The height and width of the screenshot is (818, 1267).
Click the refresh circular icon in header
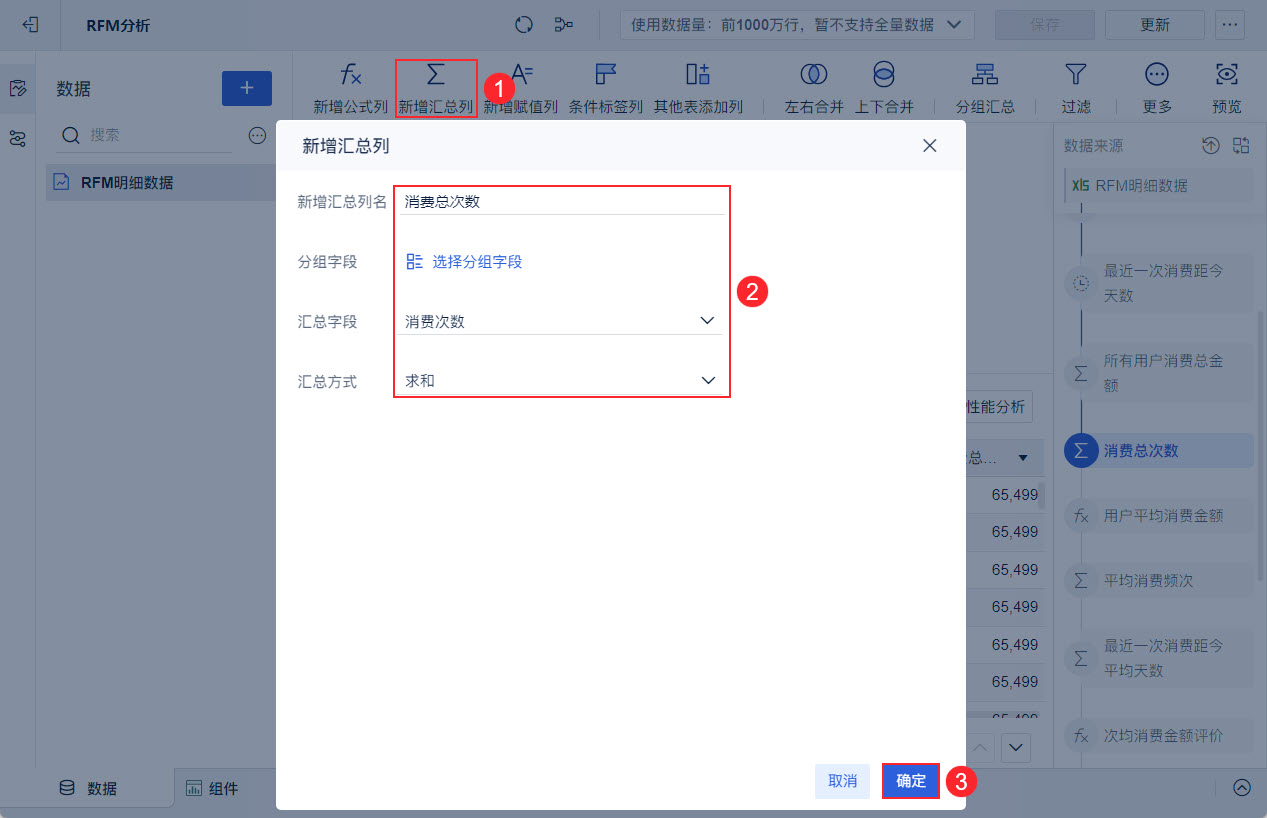[x=524, y=25]
